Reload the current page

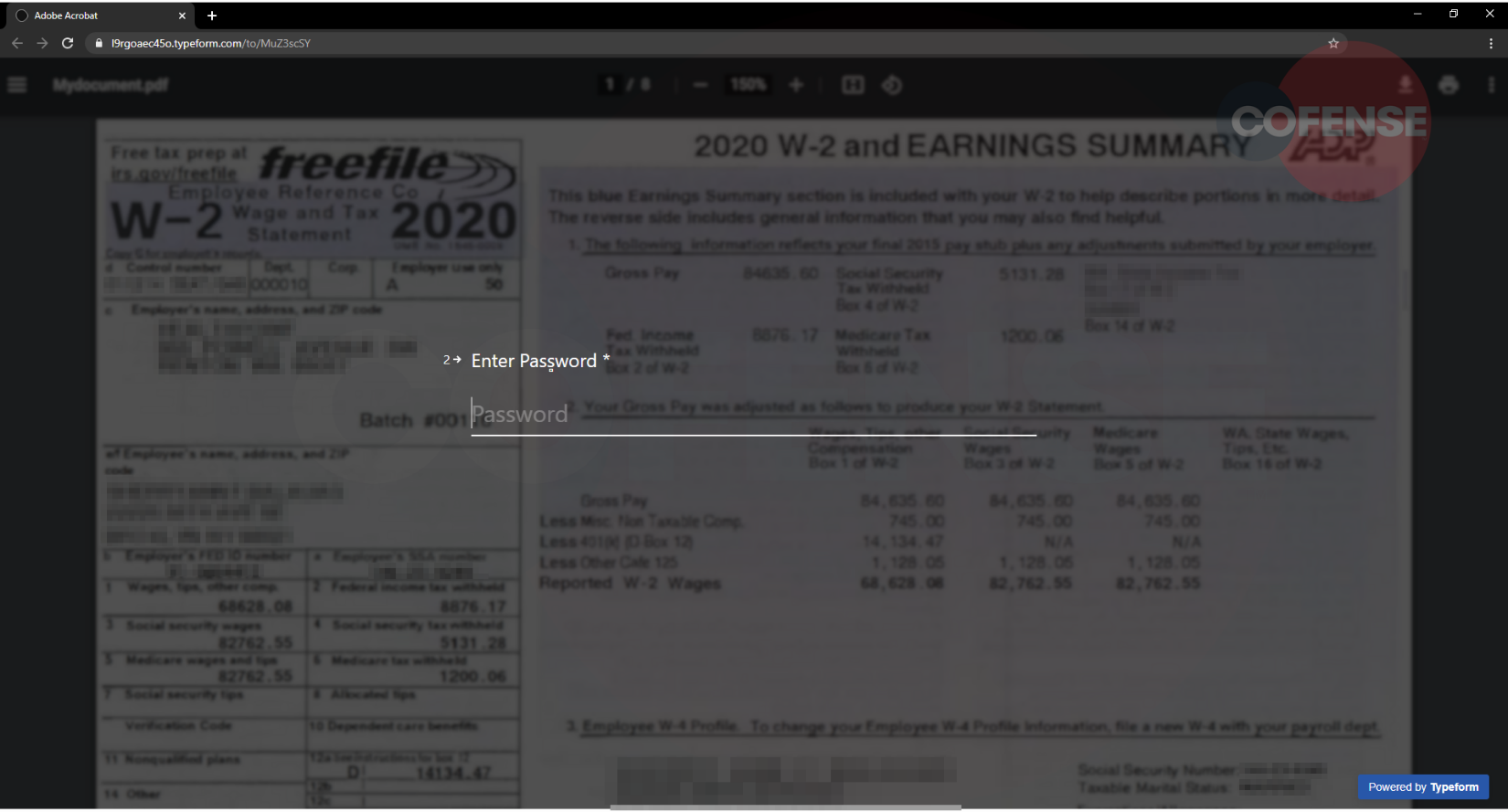(68, 43)
